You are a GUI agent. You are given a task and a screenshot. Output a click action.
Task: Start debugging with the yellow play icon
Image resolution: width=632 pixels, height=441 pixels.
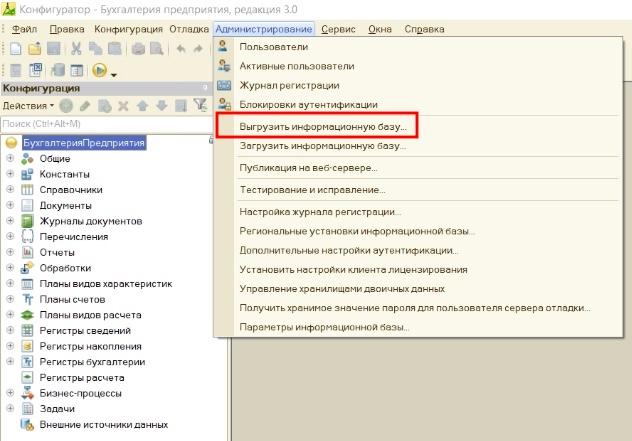click(x=99, y=70)
